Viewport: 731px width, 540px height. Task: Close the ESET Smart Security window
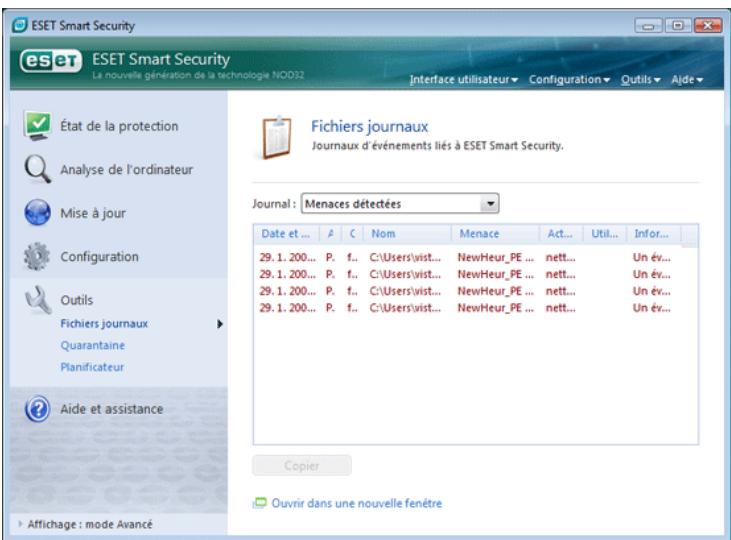click(x=708, y=25)
